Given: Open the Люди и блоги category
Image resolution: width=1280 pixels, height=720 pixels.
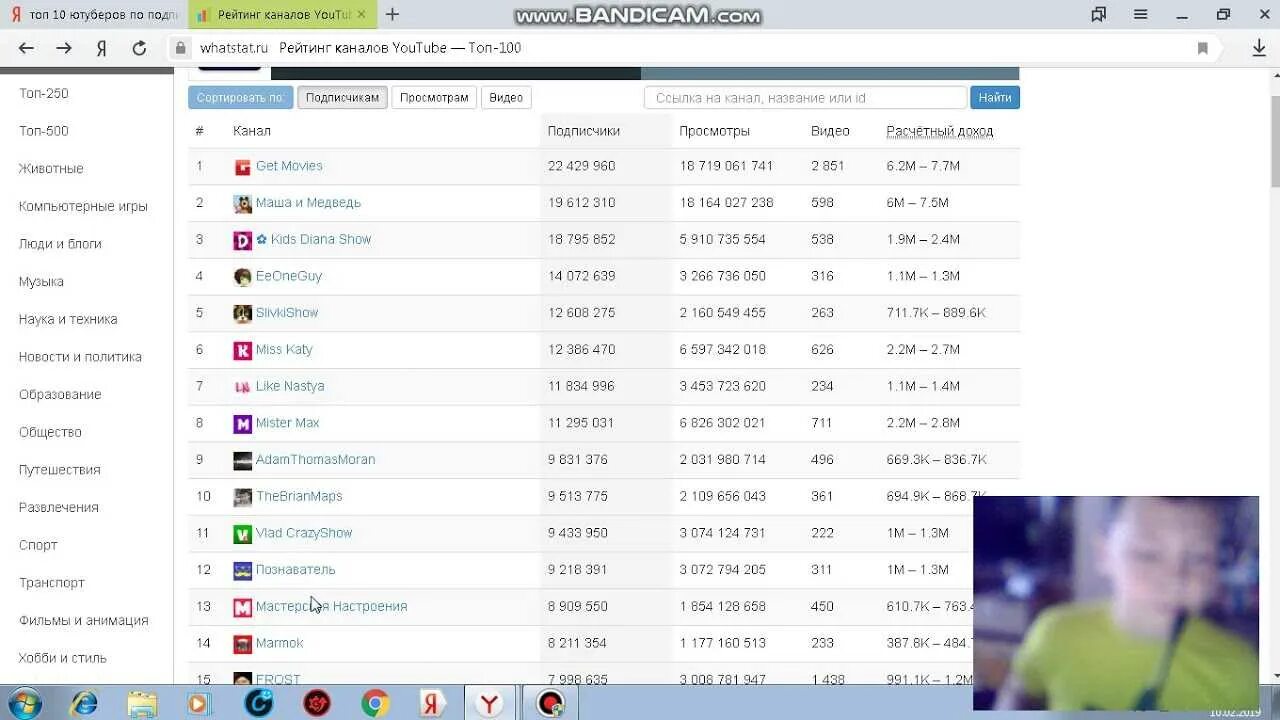Looking at the screenshot, I should pyautogui.click(x=60, y=244).
